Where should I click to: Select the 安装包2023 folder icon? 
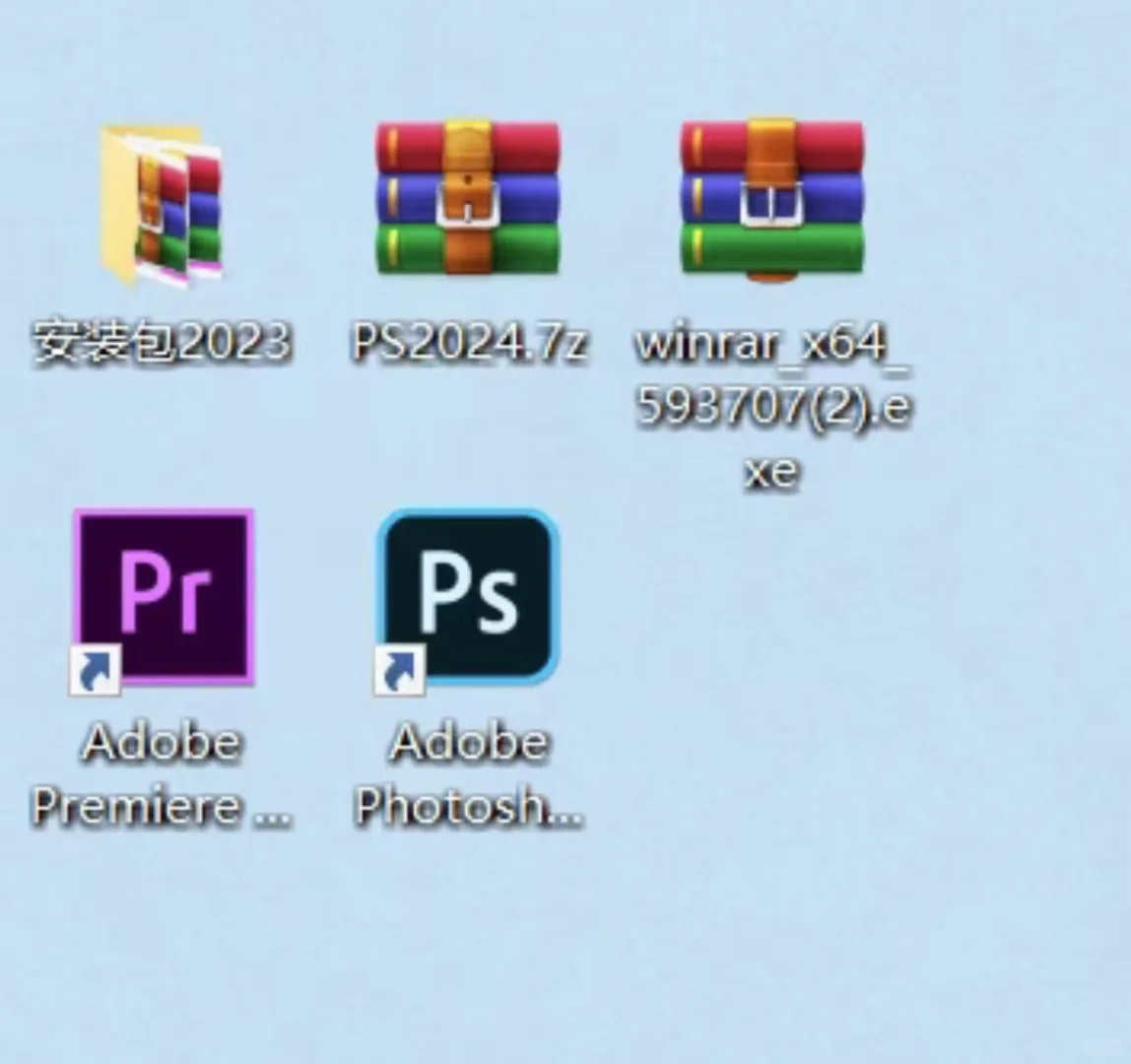point(162,205)
